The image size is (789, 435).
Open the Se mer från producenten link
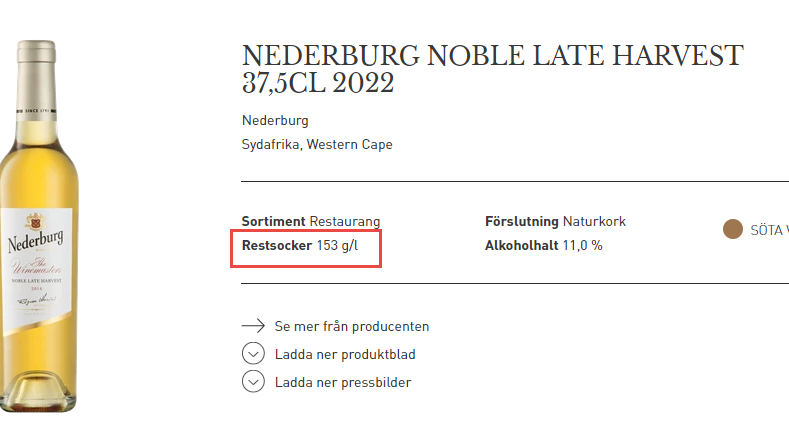pos(352,326)
